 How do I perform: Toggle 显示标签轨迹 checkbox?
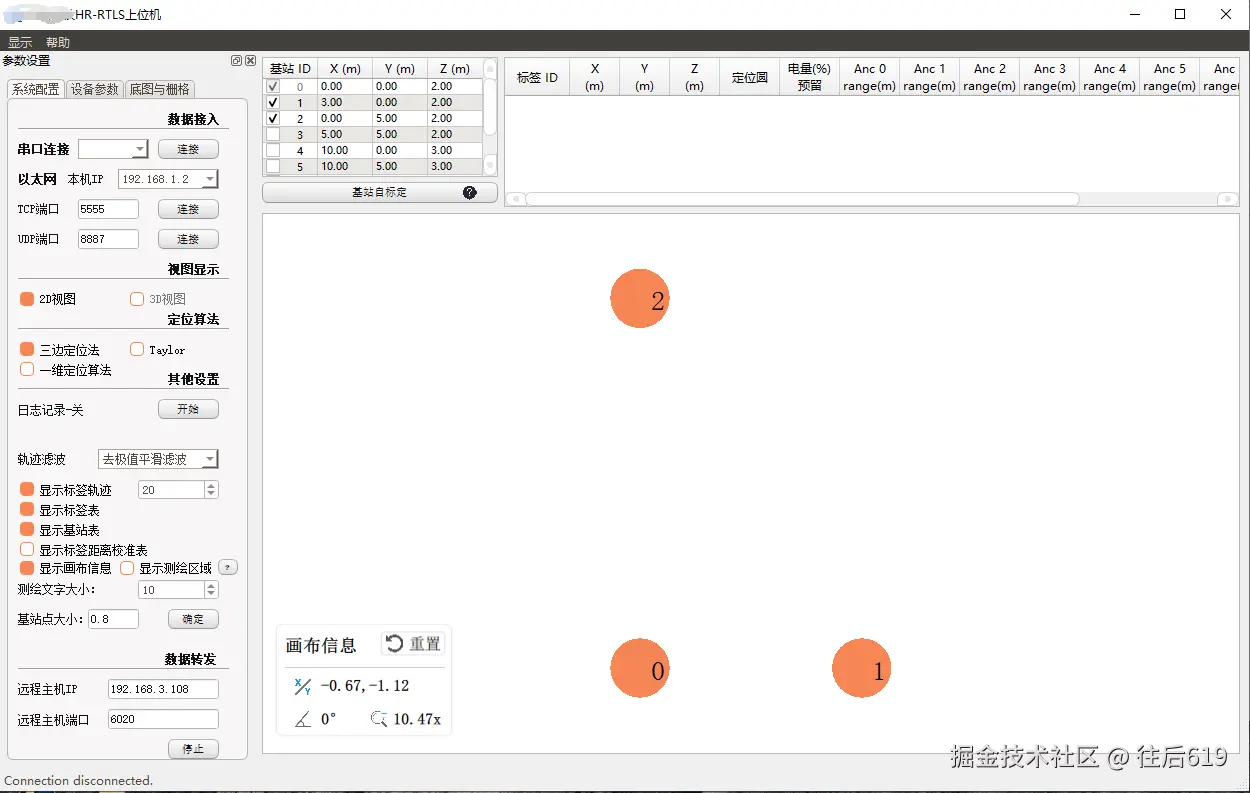27,490
